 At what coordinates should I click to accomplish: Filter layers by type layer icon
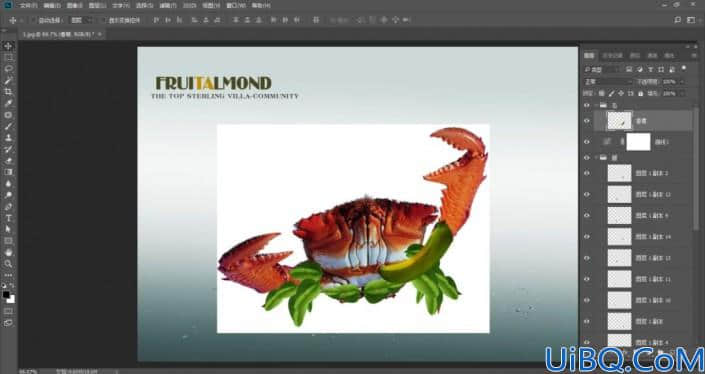tap(650, 69)
